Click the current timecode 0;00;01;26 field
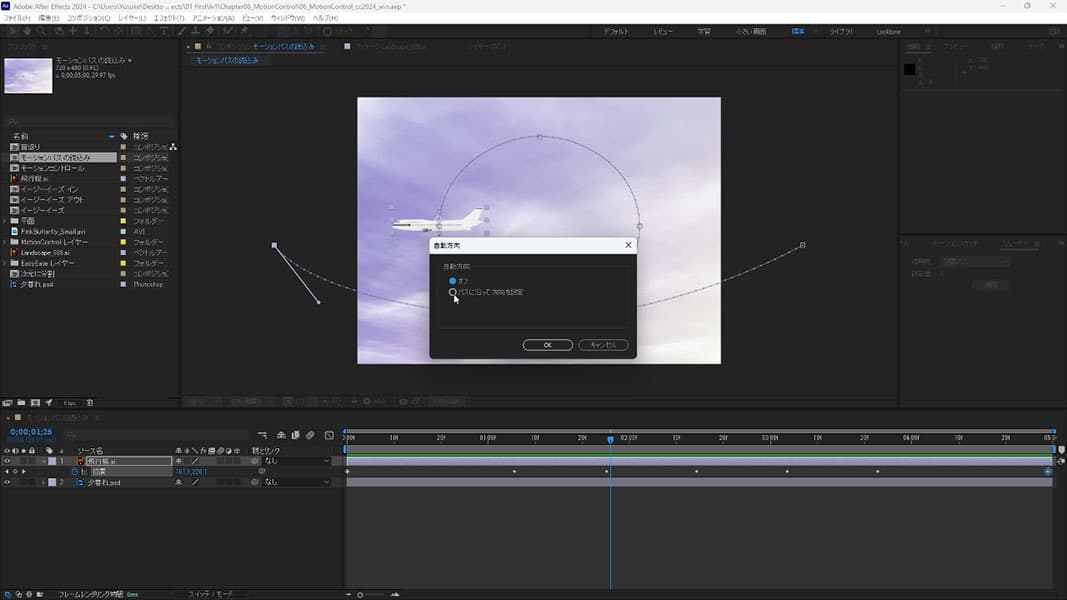This screenshot has width=1067, height=600. coord(30,432)
